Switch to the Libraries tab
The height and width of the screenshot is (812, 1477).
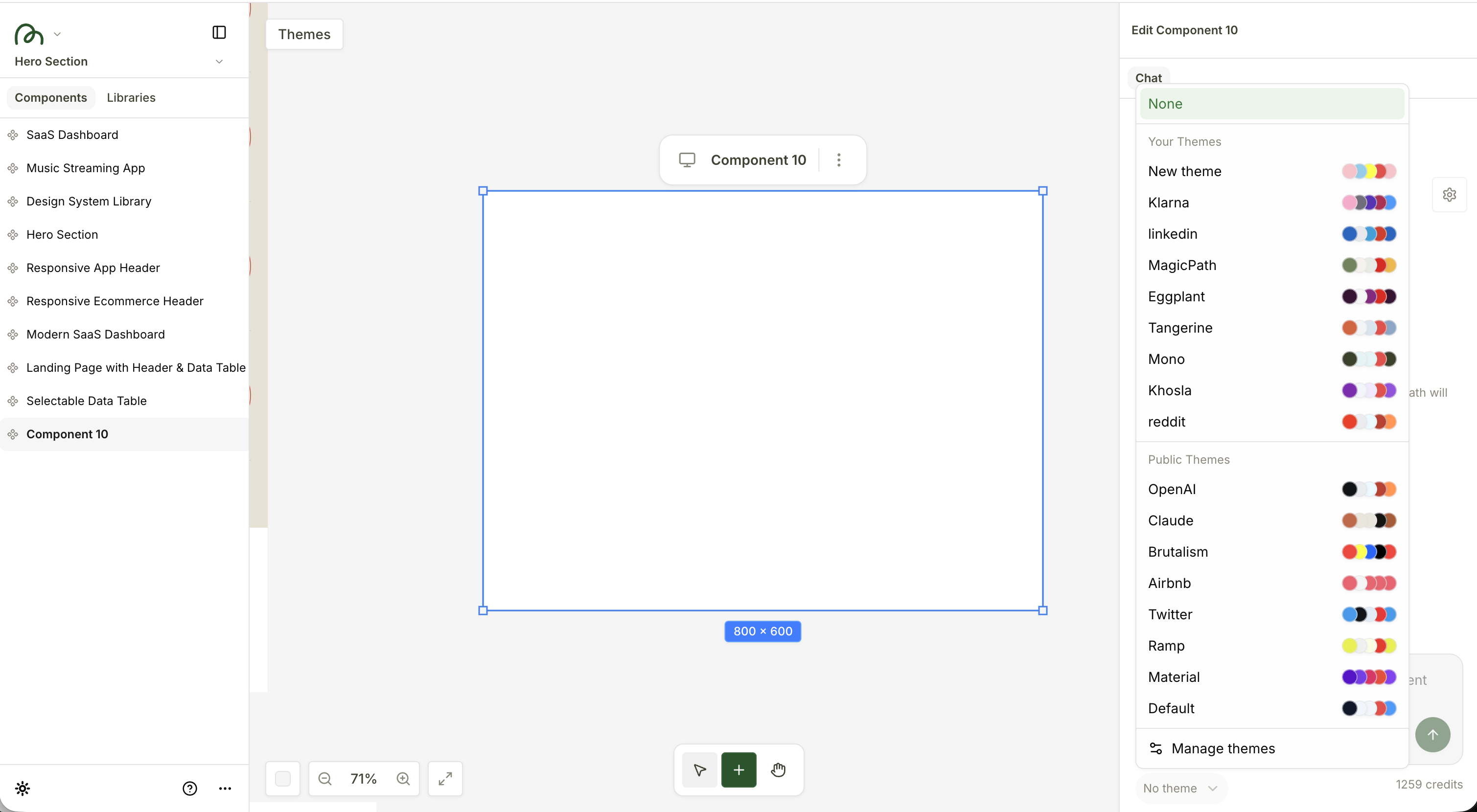(131, 97)
